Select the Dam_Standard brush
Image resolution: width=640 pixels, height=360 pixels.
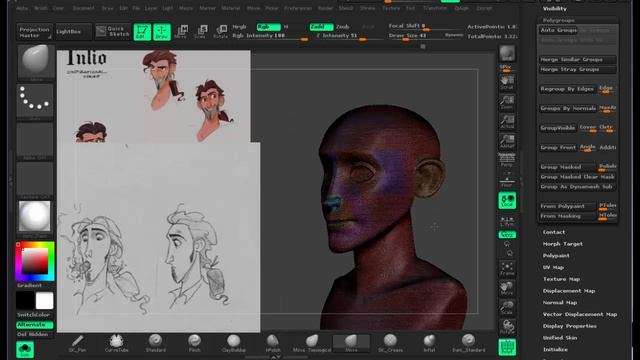469,343
